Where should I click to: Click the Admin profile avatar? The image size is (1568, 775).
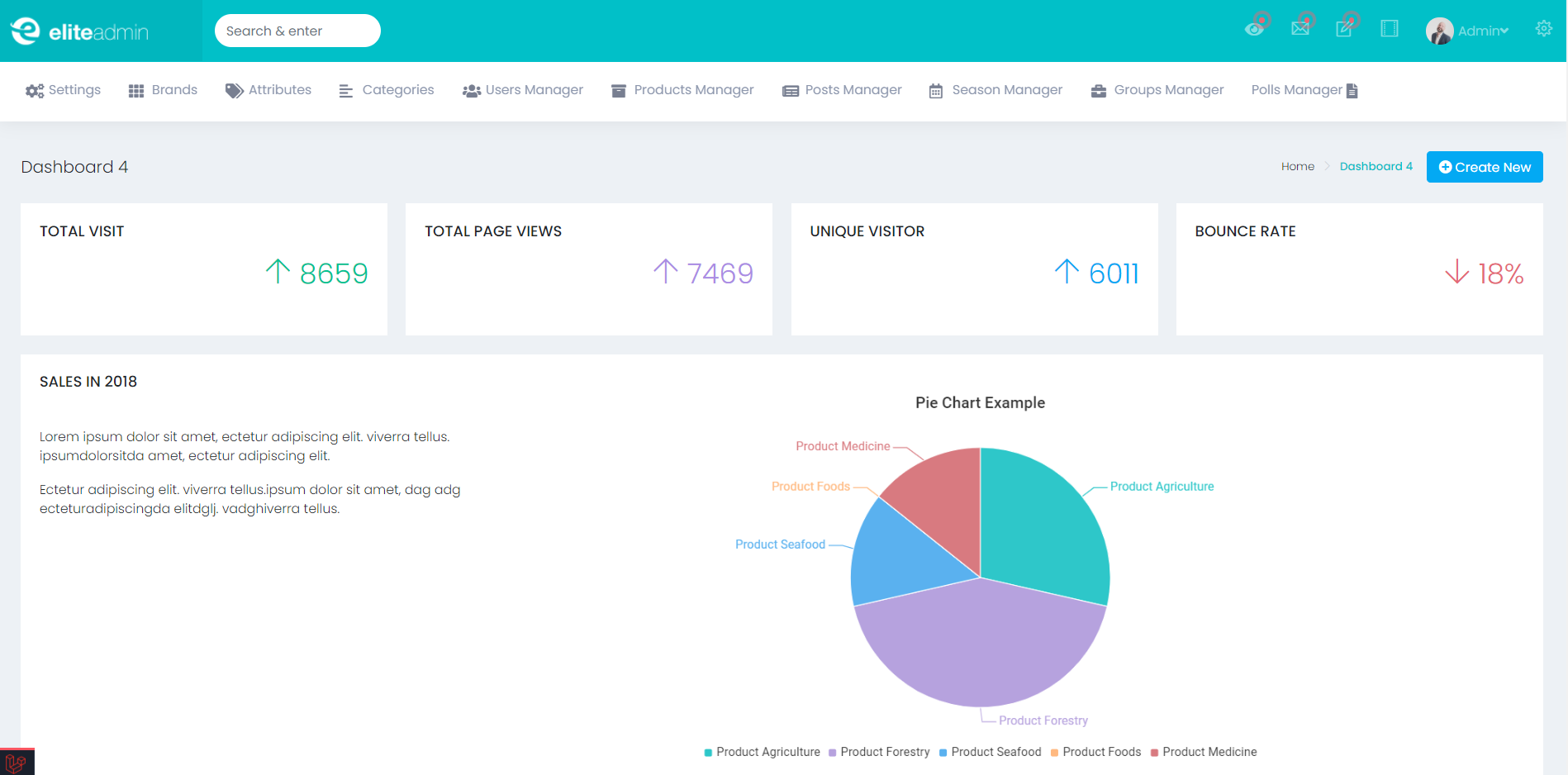pyautogui.click(x=1439, y=31)
